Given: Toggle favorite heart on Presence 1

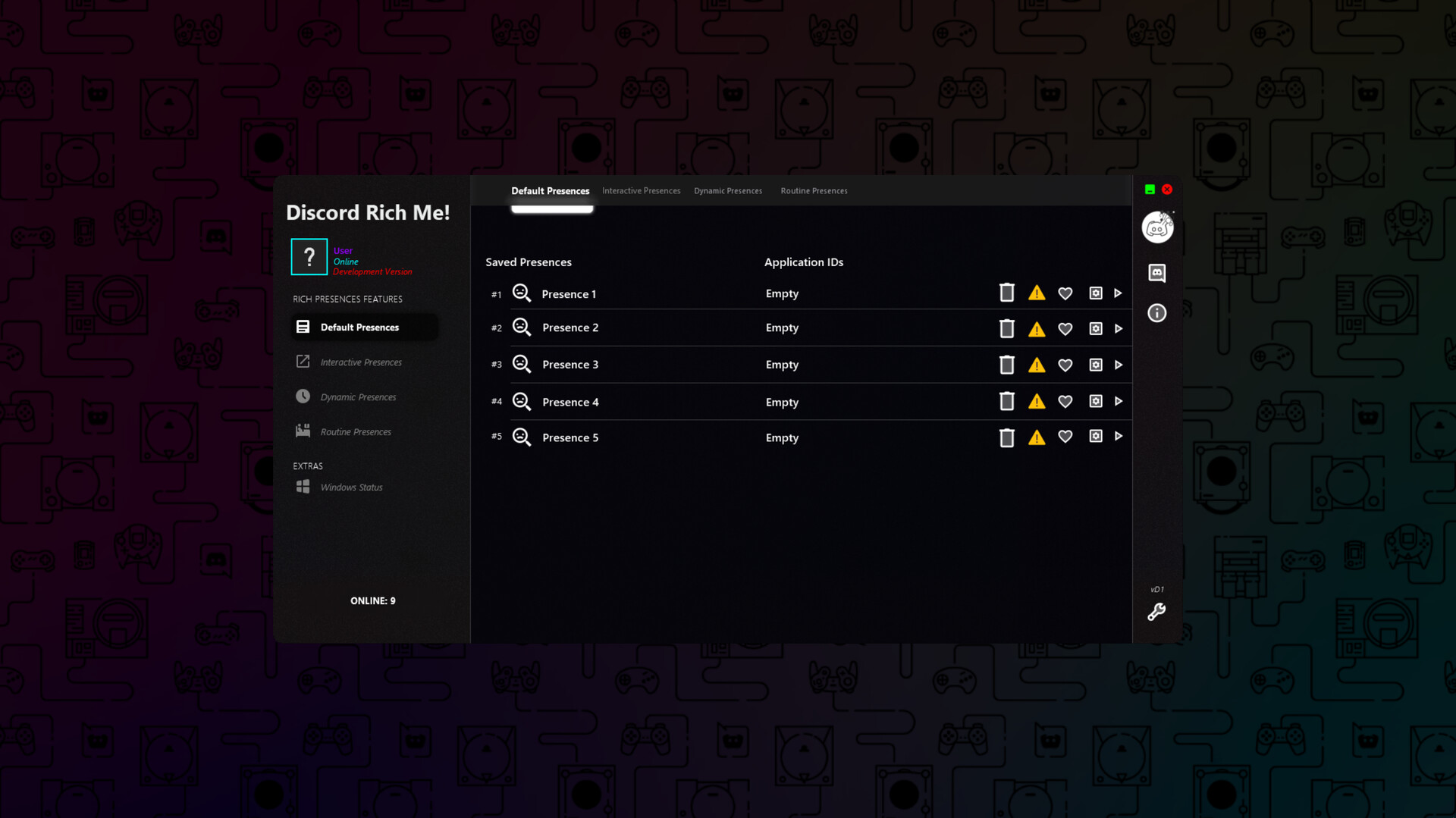Looking at the screenshot, I should pyautogui.click(x=1065, y=293).
